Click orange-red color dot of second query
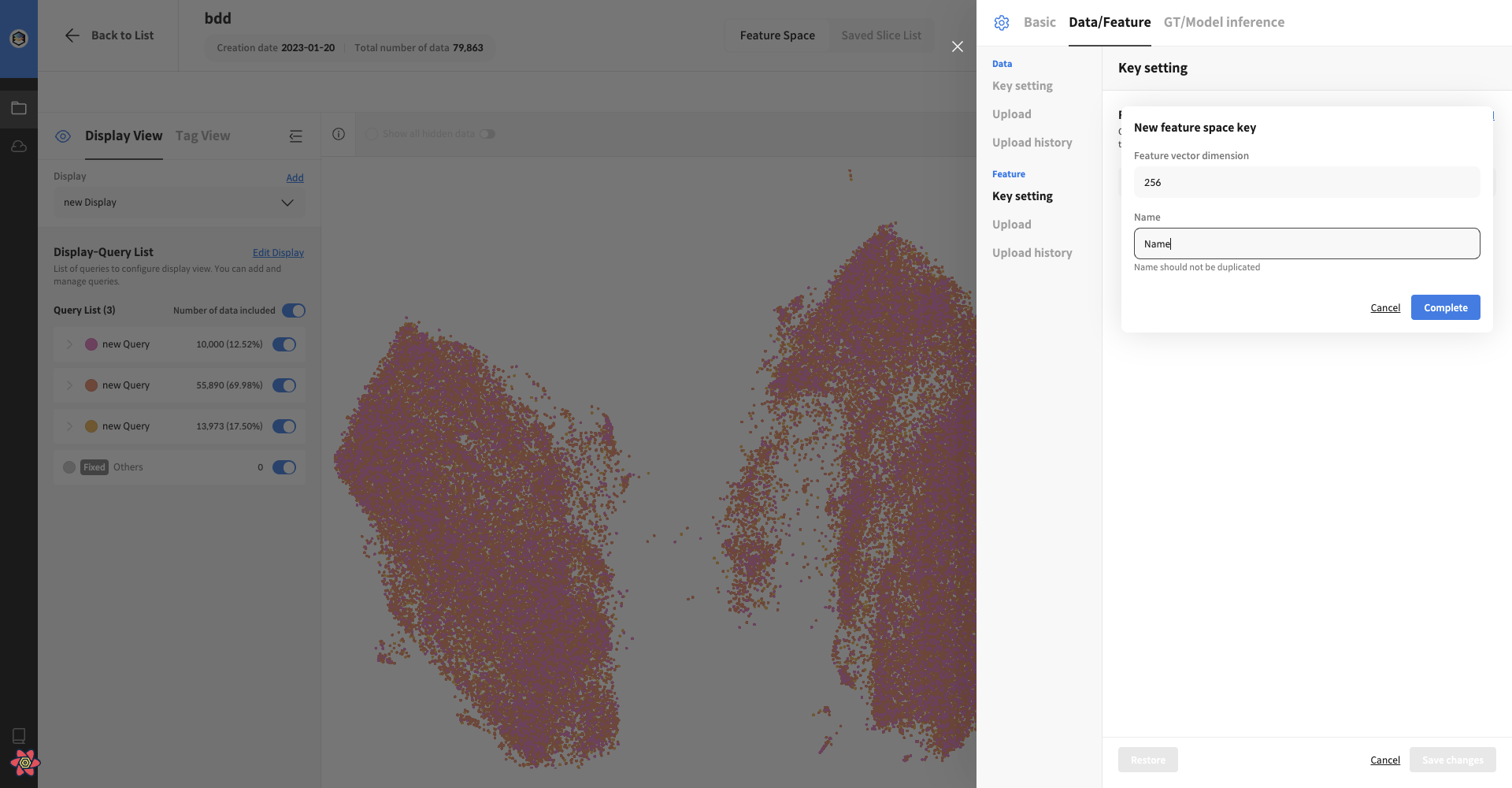This screenshot has width=1512, height=788. tap(91, 385)
